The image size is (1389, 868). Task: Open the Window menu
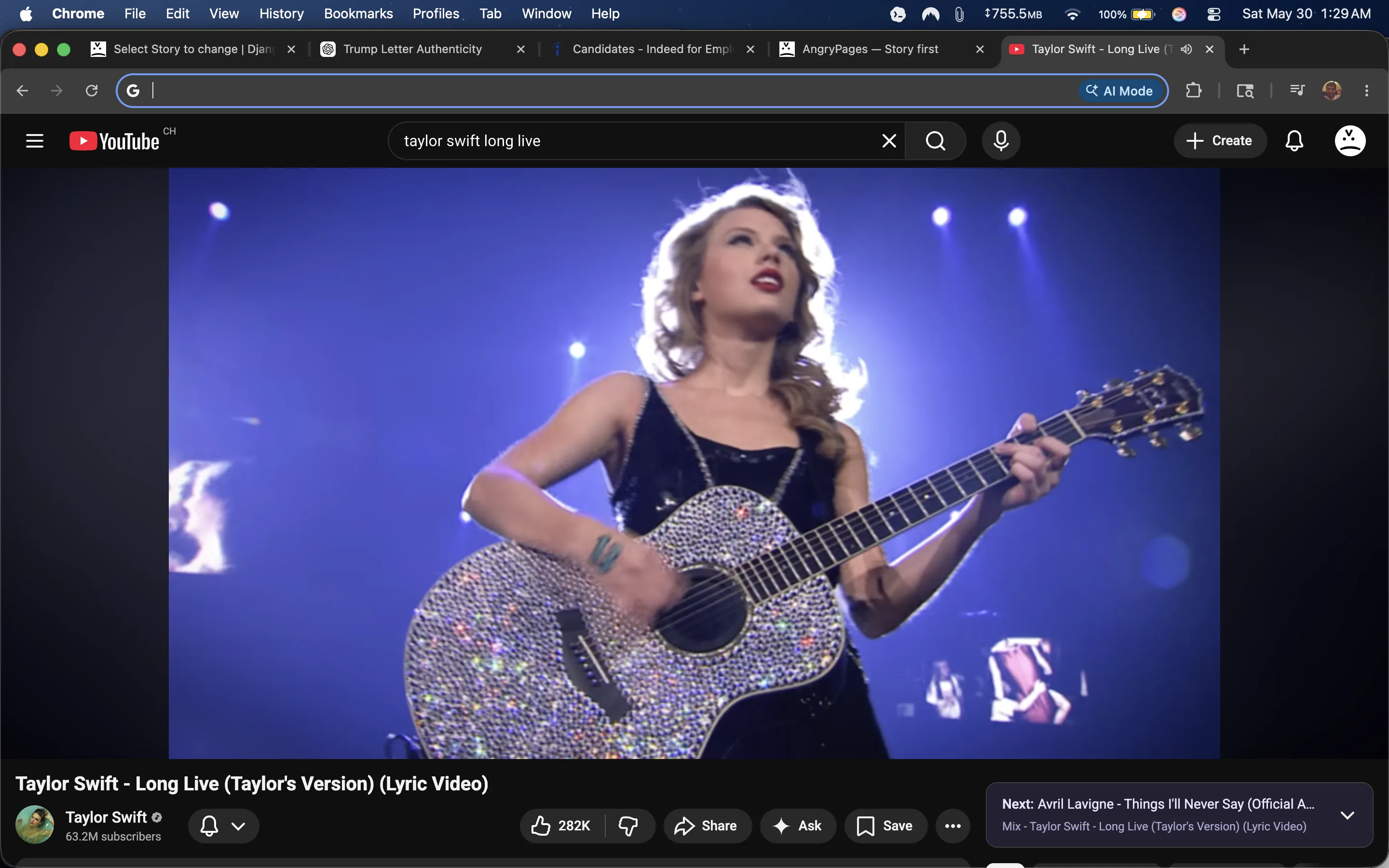(x=546, y=14)
